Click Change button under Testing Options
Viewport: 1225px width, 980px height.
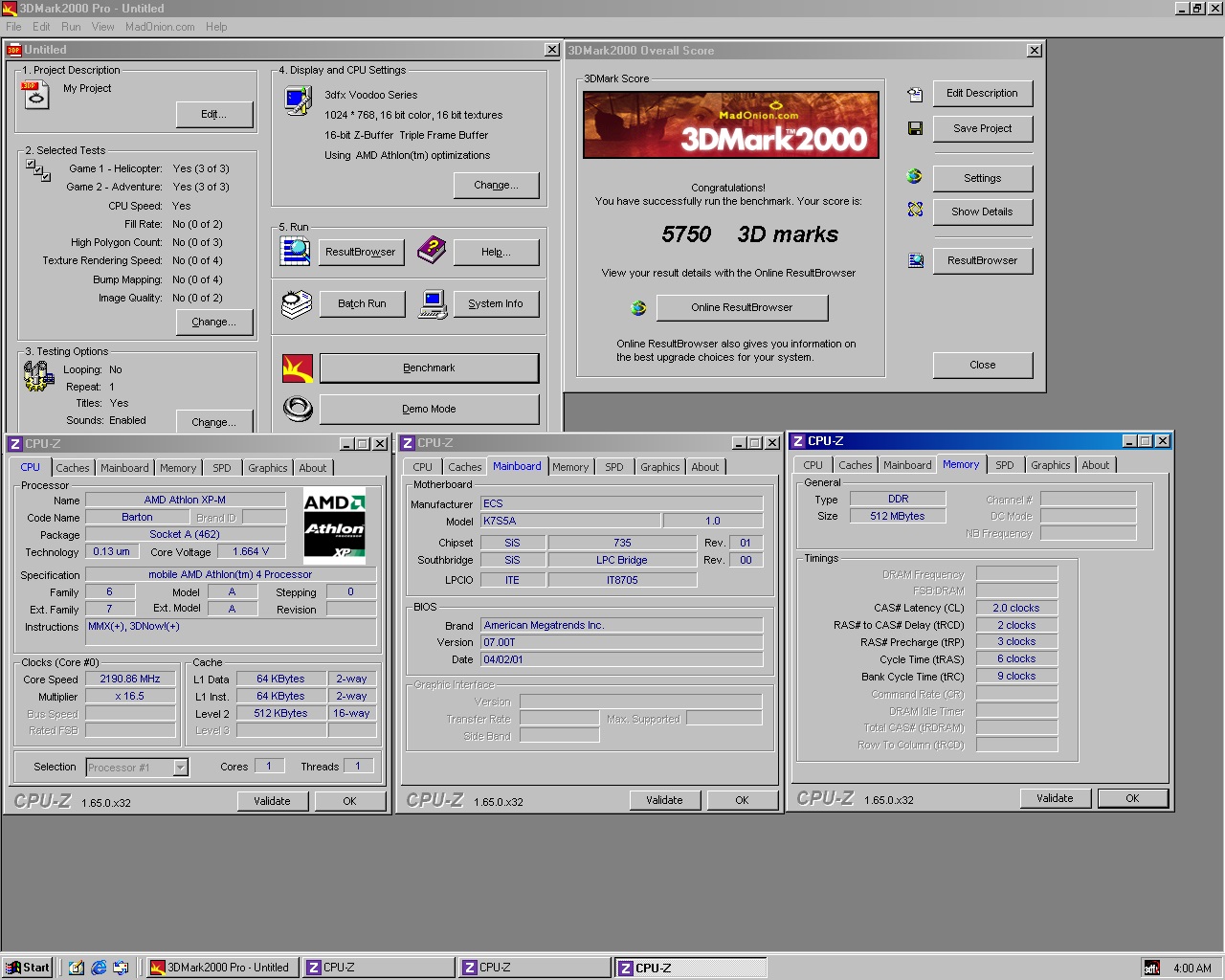click(214, 422)
